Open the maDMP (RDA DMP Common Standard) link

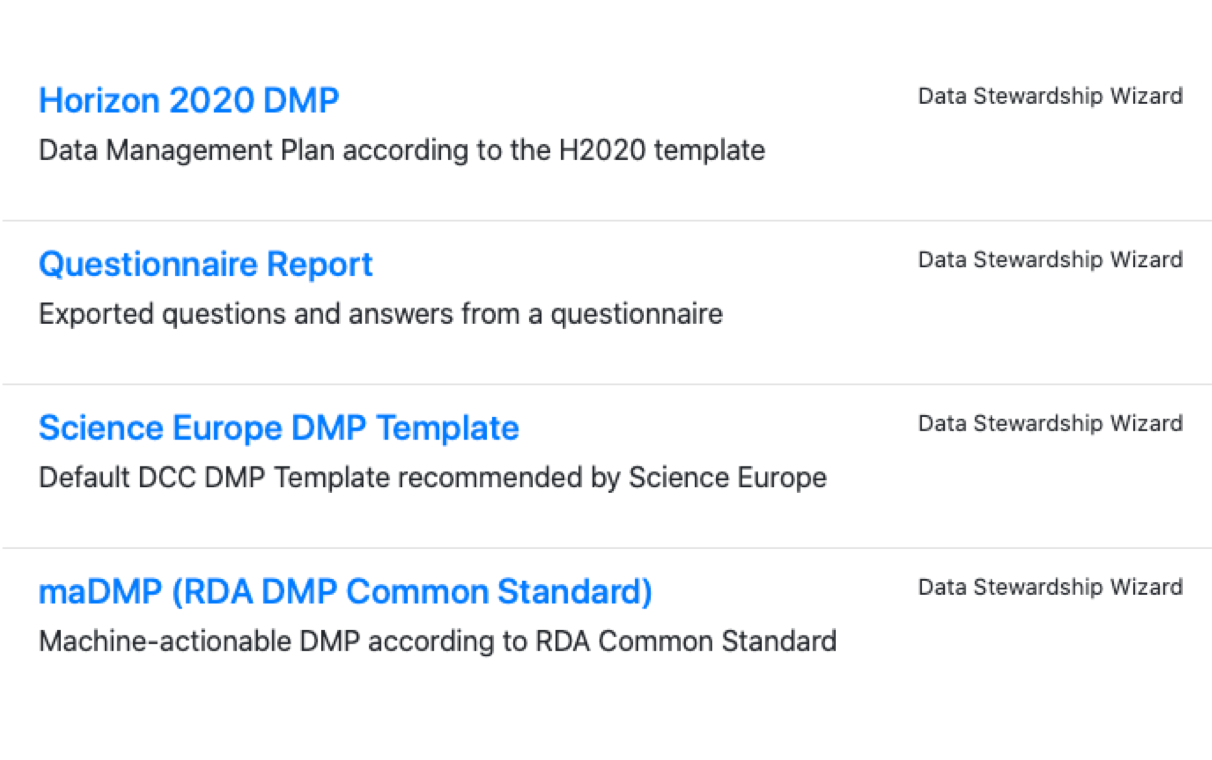pos(345,591)
